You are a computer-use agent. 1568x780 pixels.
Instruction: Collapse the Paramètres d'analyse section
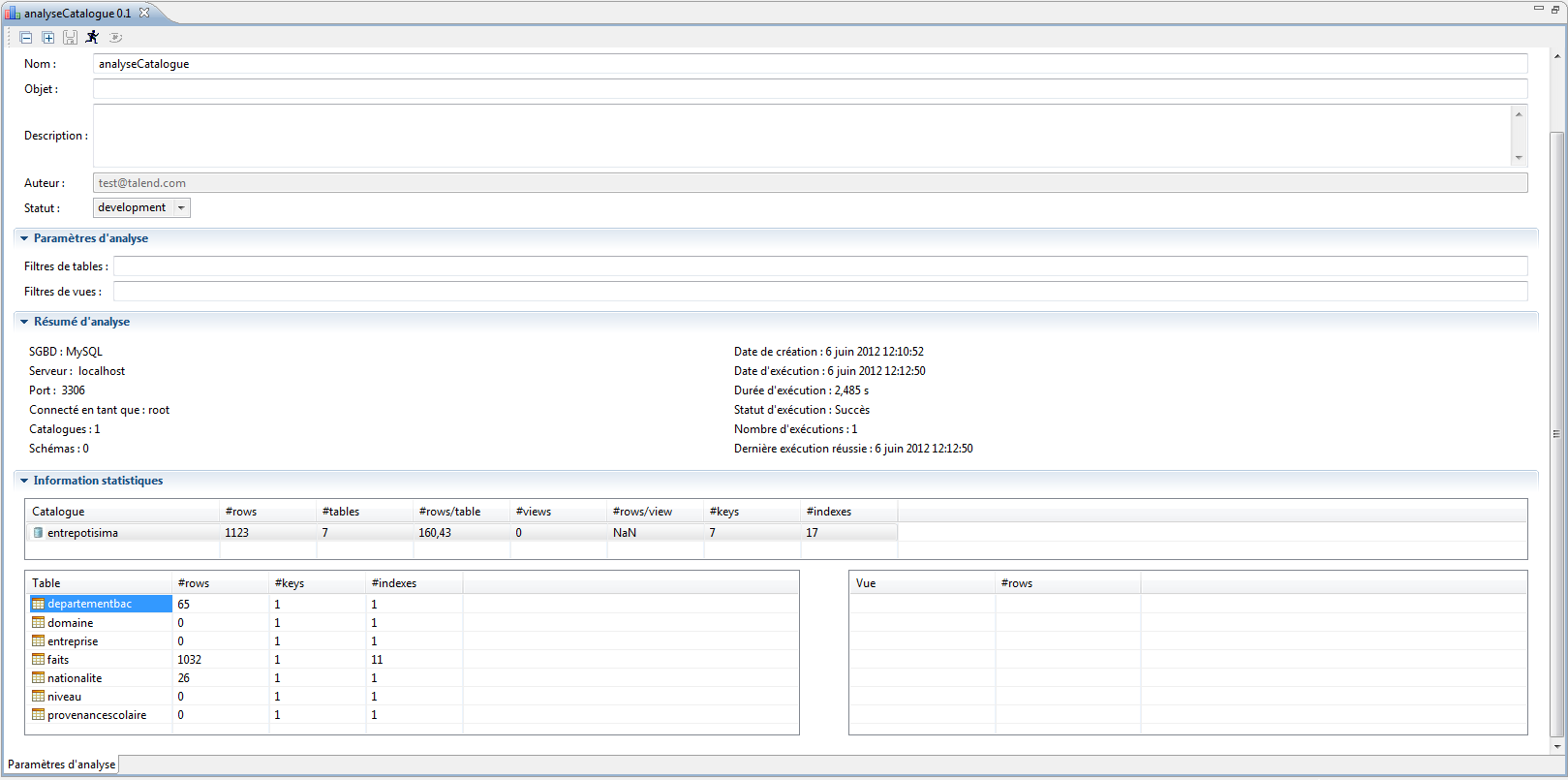coord(24,238)
